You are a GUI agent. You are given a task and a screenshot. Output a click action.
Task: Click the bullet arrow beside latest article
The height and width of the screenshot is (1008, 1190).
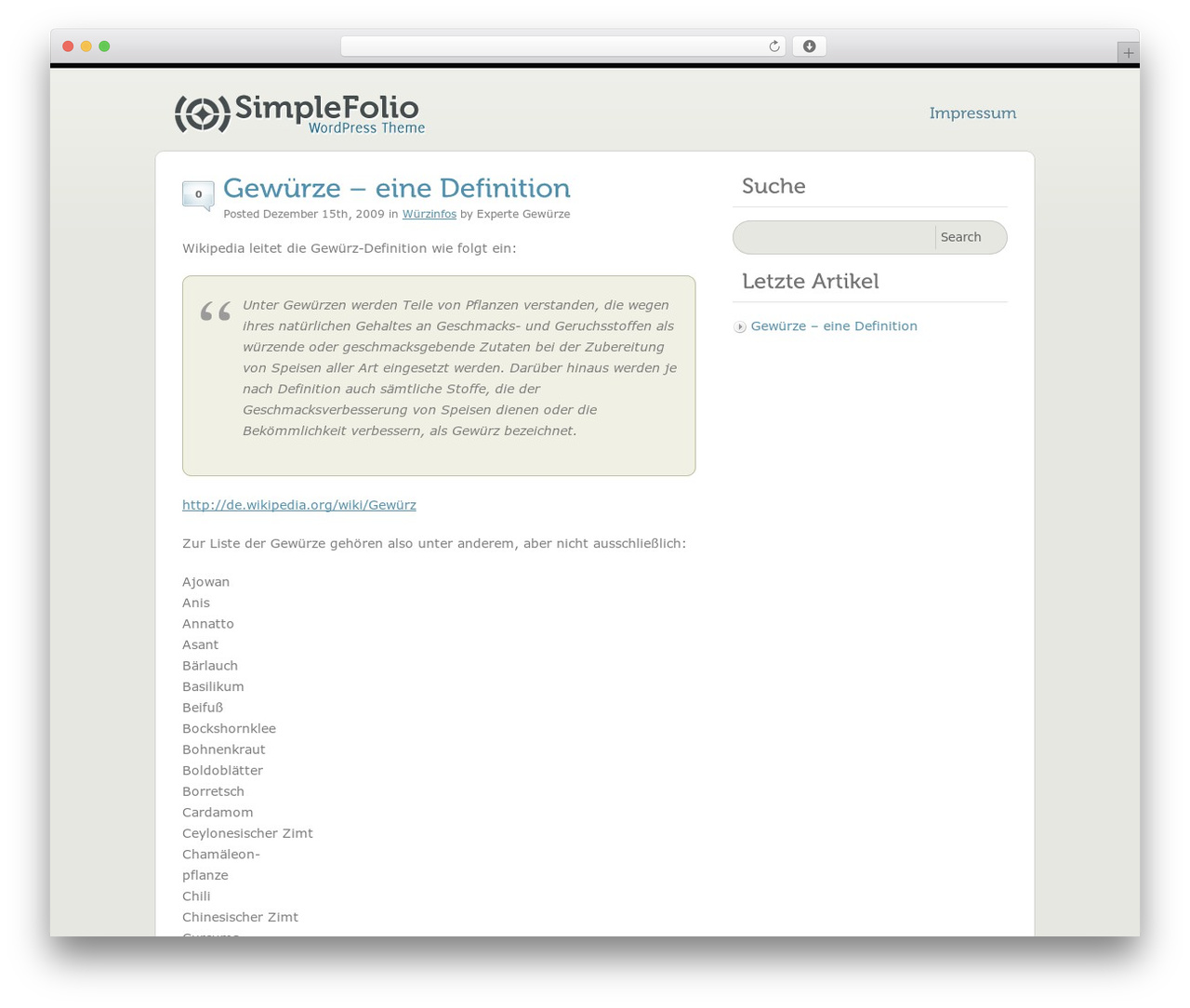740,326
